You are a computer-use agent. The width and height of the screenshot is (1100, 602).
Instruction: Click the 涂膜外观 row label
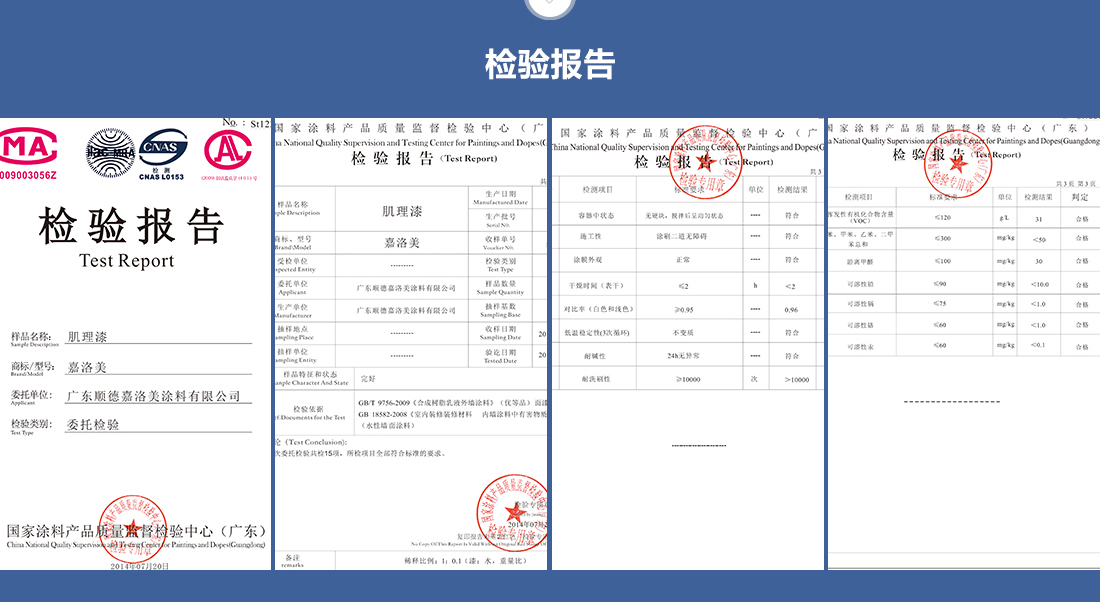click(x=587, y=260)
